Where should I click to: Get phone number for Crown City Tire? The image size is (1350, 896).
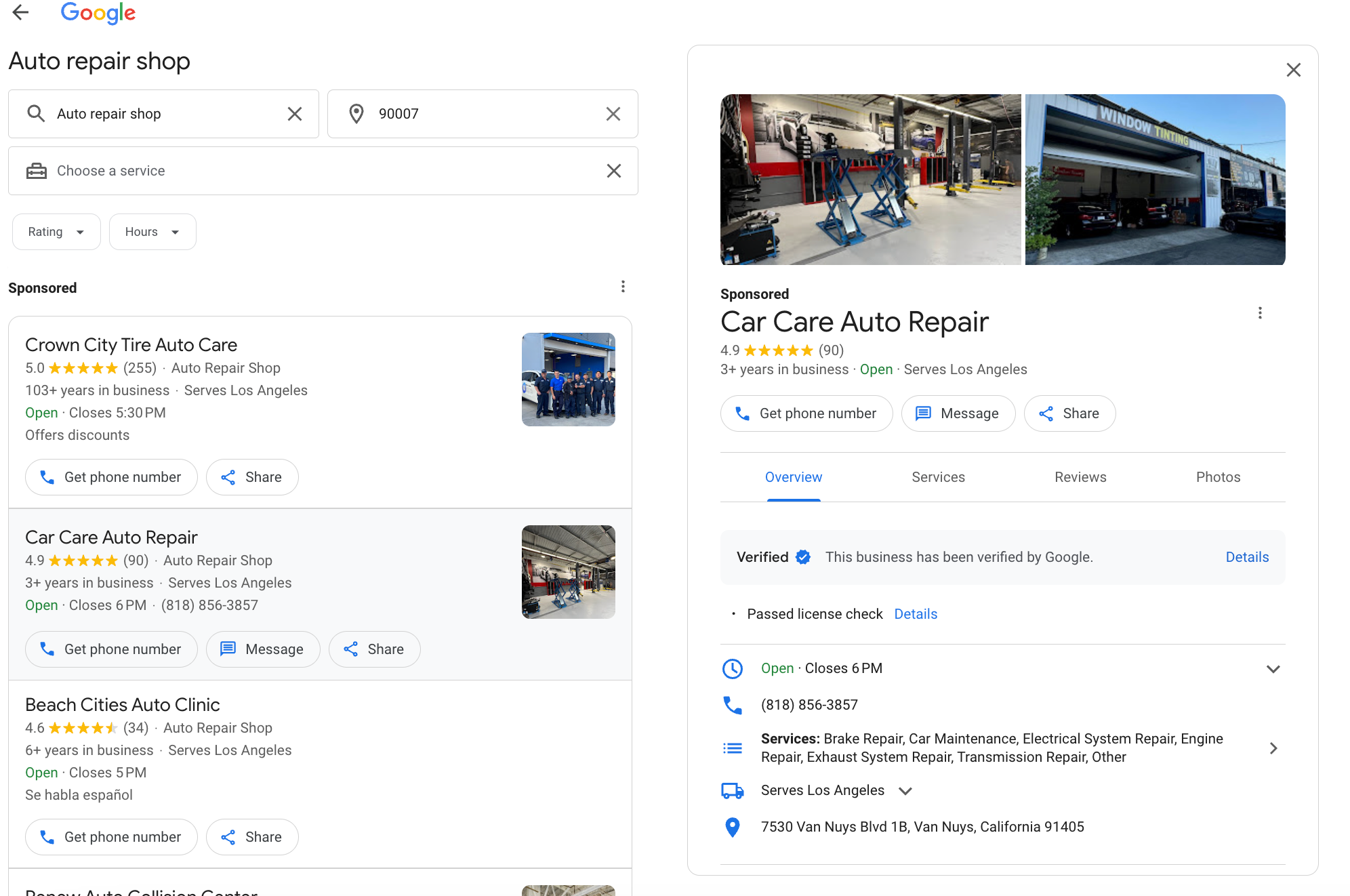111,477
